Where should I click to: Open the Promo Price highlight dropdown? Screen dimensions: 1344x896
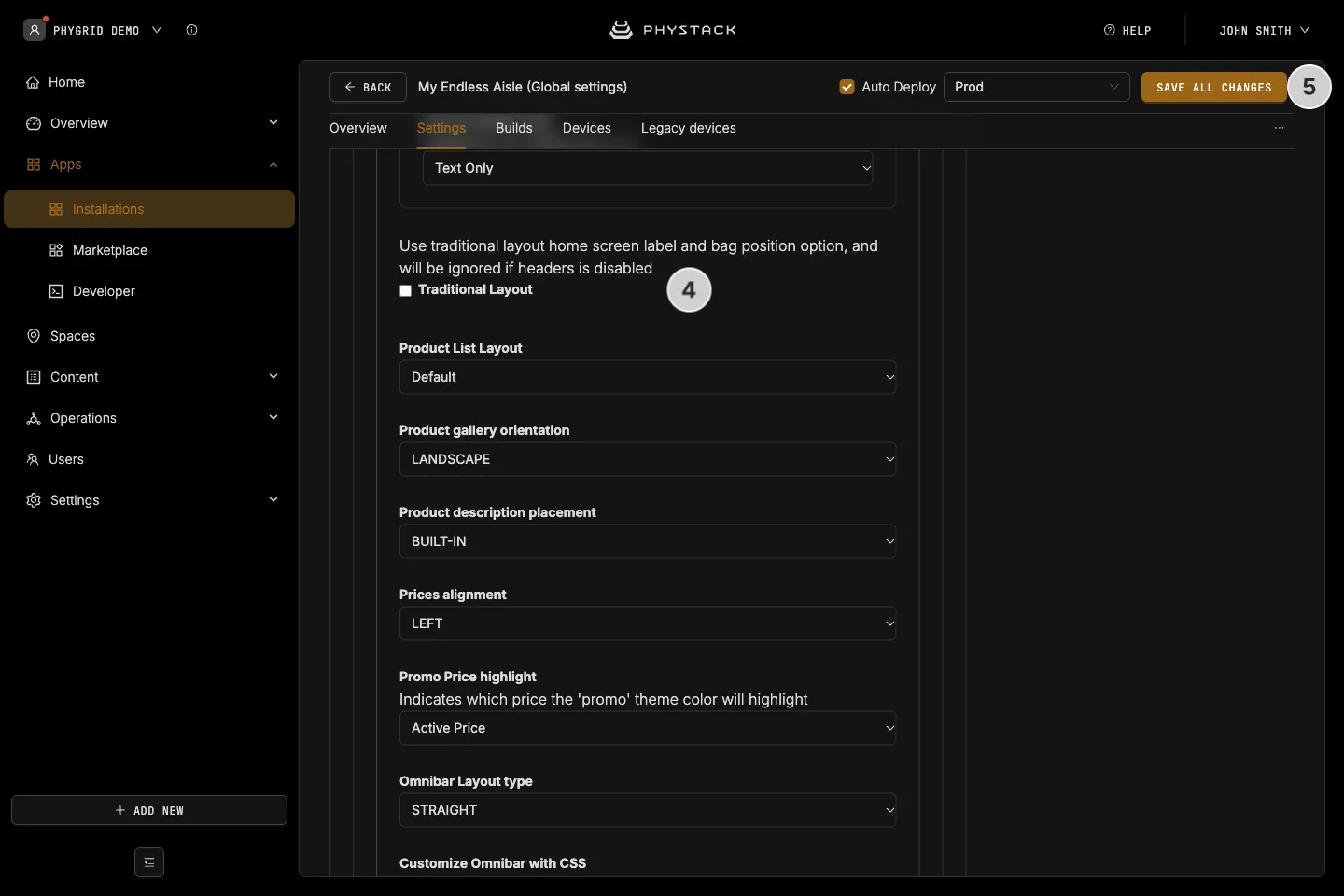point(648,728)
